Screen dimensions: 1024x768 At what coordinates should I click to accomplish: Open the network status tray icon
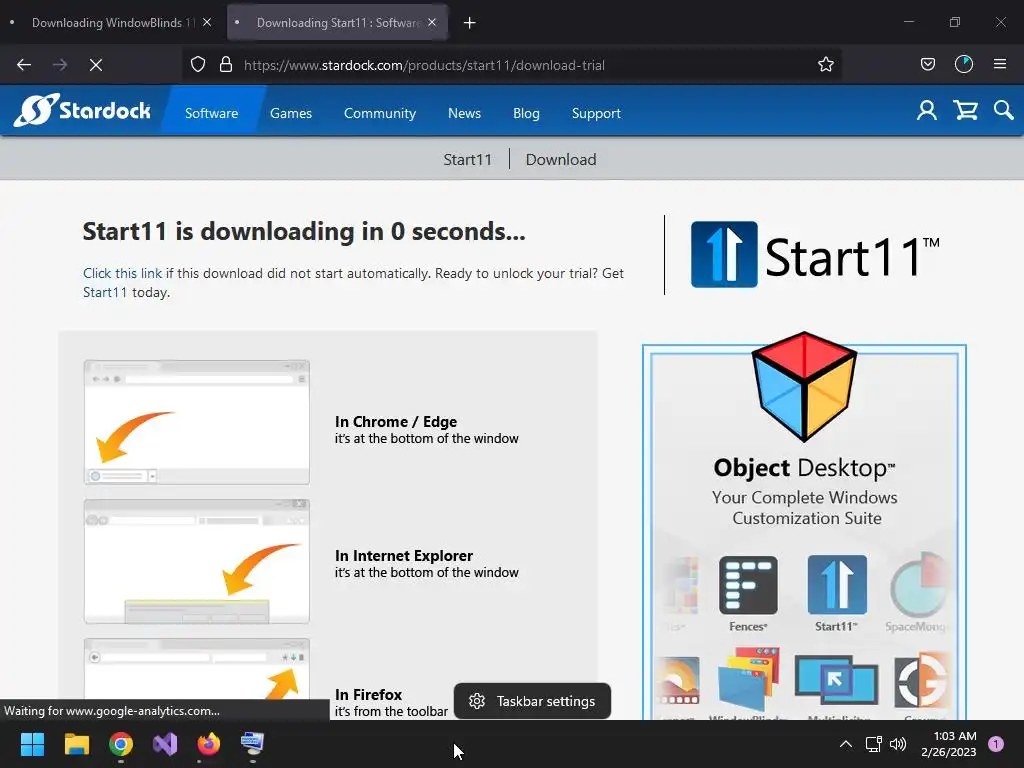click(x=873, y=744)
